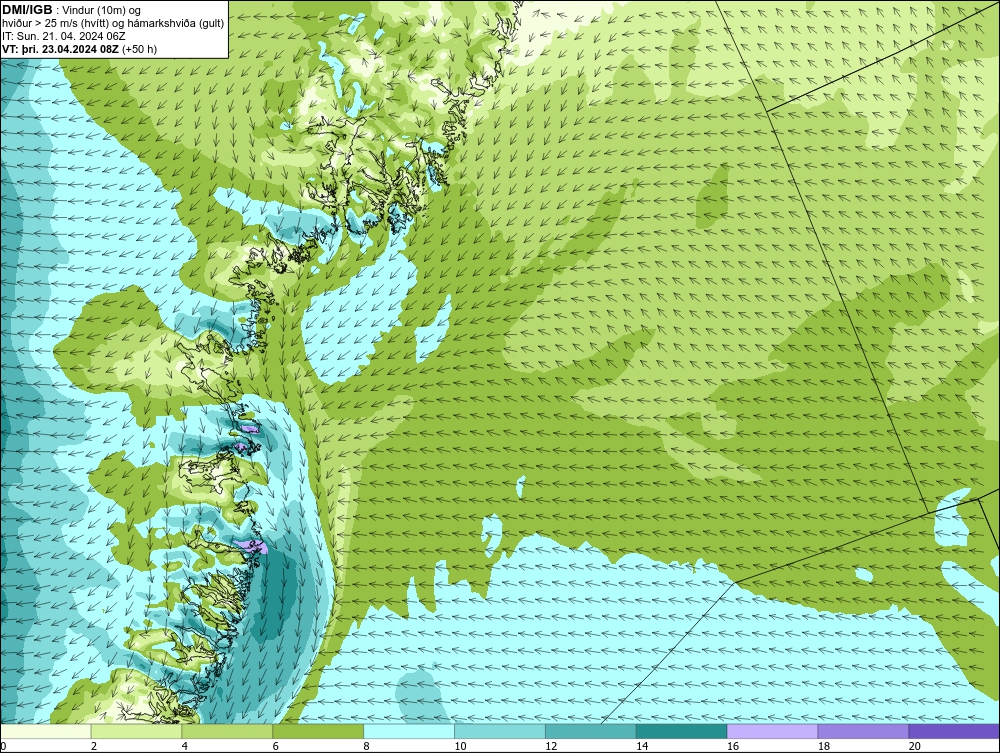
Task: Click the 10–12 m/s turquoise legend swatch
Action: click(500, 731)
